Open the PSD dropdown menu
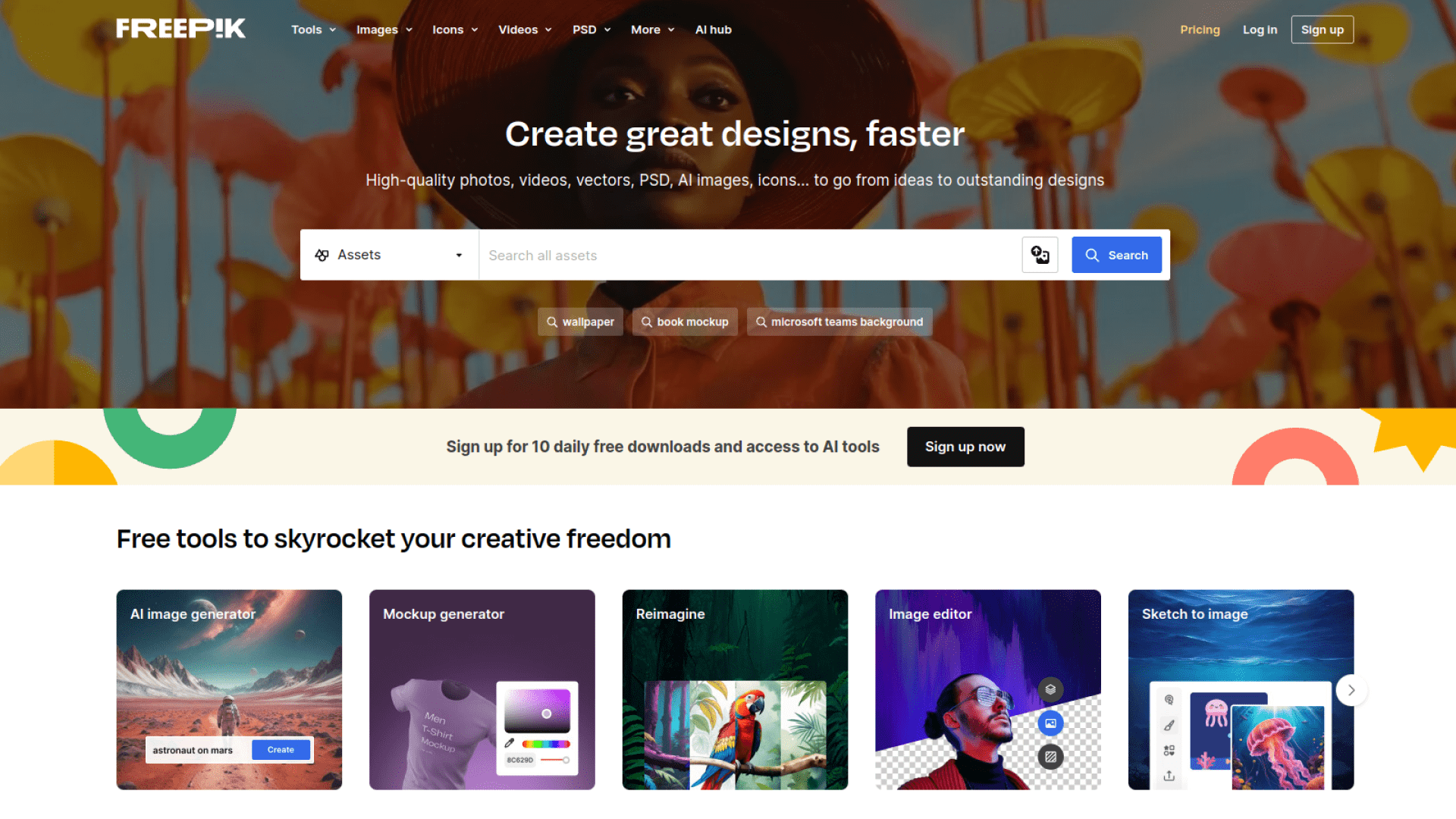This screenshot has height=819, width=1456. [x=591, y=29]
